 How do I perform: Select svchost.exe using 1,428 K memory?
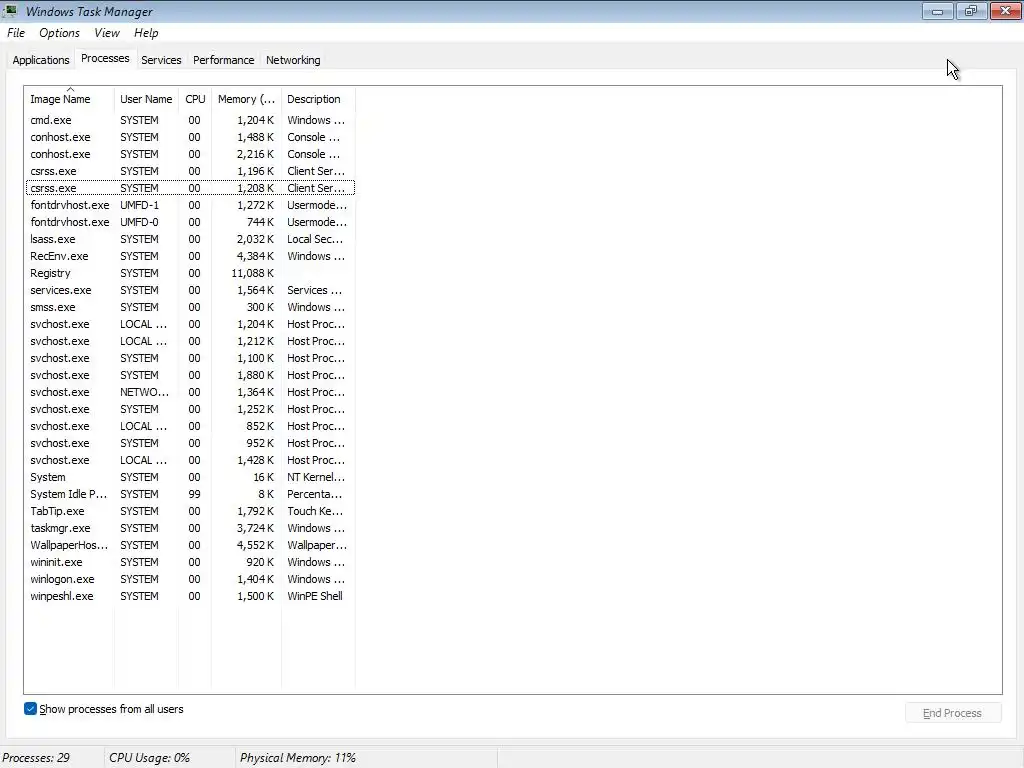pyautogui.click(x=190, y=460)
